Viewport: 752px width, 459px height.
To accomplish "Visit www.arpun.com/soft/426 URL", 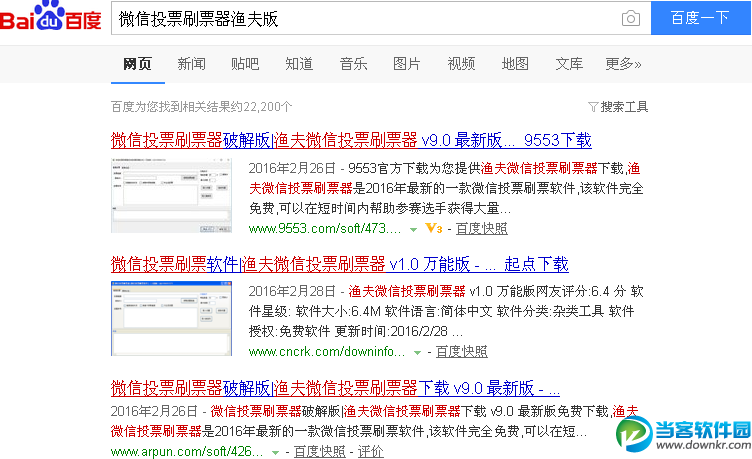I will (187, 451).
